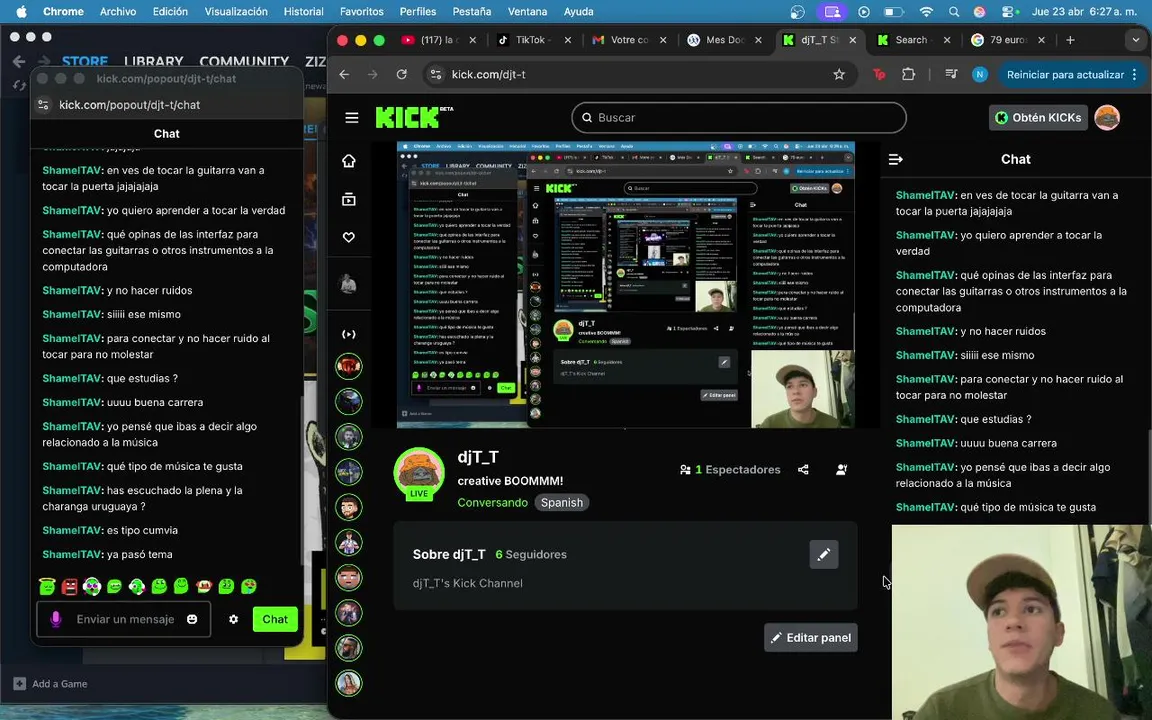Go to Kick home via sidebar house icon
The height and width of the screenshot is (720, 1152).
pos(349,161)
